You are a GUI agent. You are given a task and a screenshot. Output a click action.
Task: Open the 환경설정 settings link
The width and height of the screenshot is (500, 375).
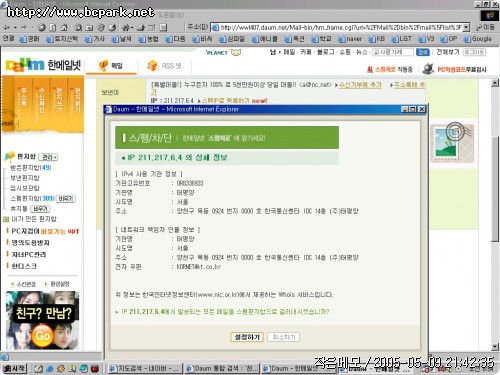coord(60,284)
